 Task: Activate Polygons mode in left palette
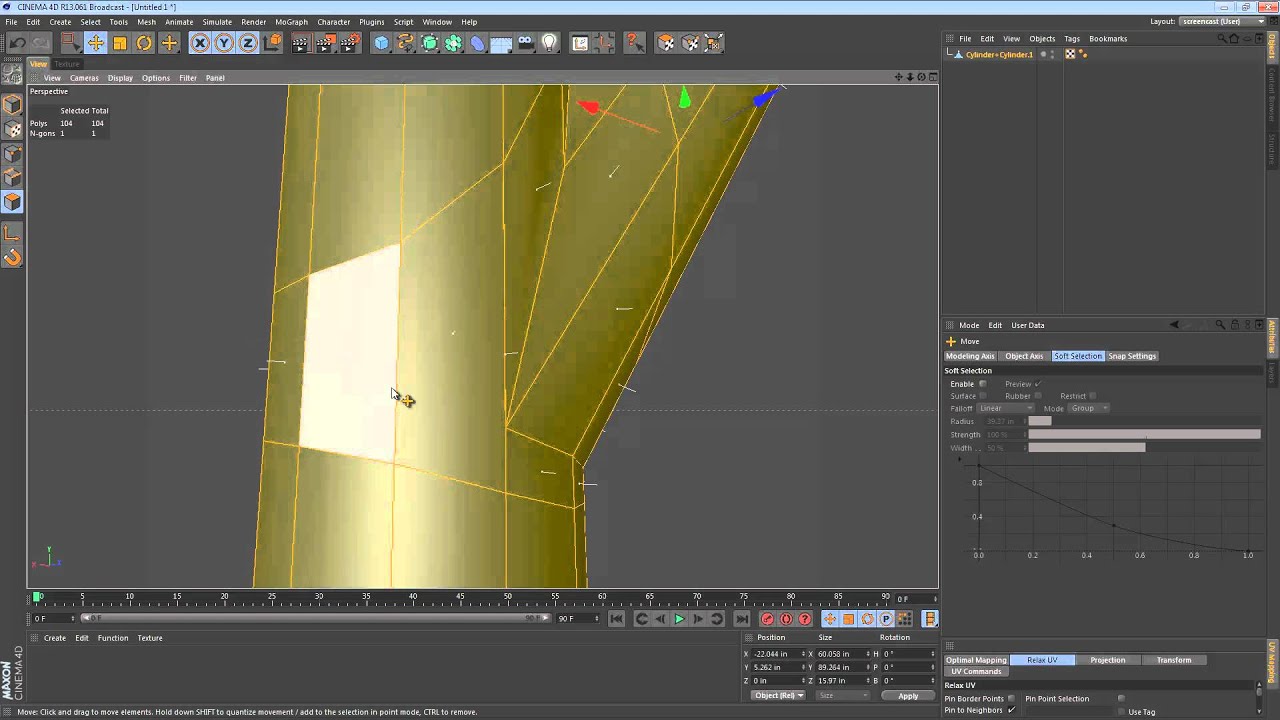12,202
